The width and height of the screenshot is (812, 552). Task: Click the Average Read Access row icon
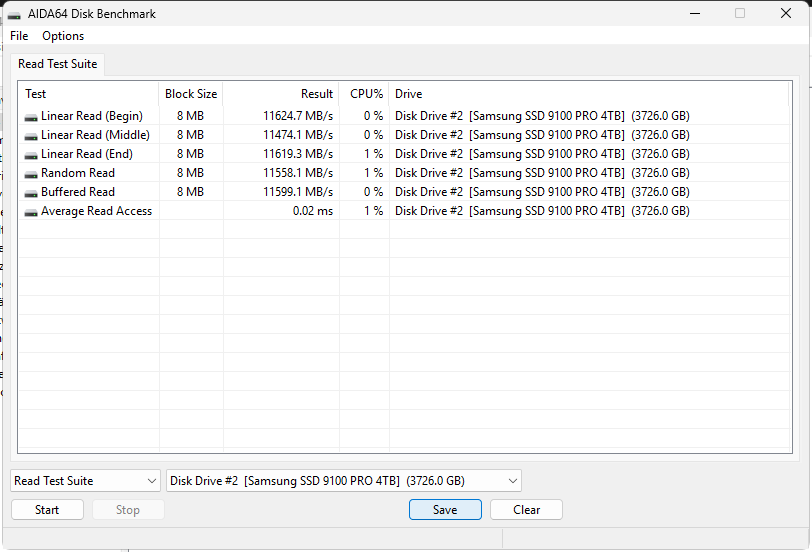point(31,211)
